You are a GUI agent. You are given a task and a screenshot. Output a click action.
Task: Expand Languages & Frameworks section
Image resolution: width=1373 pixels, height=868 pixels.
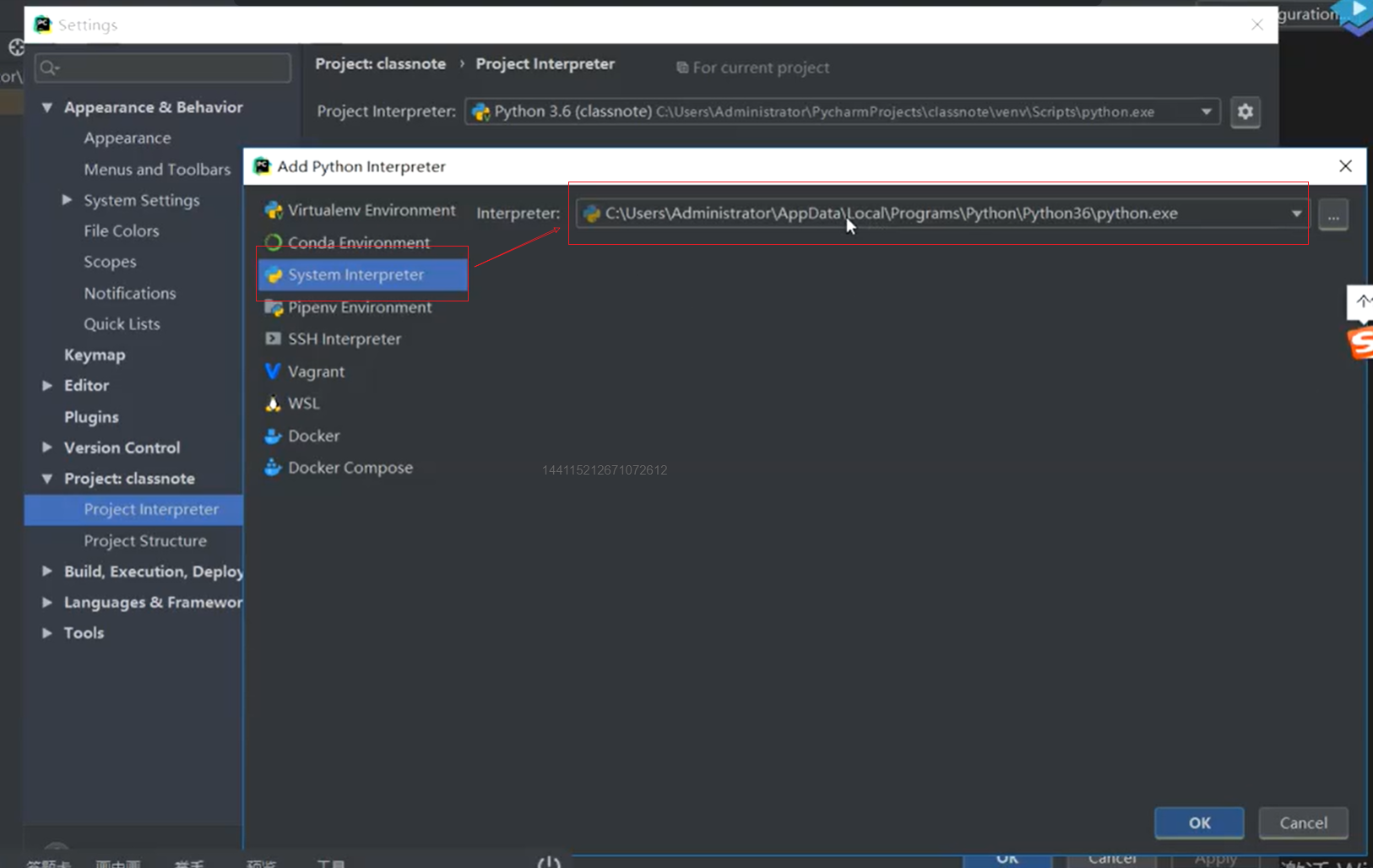47,602
